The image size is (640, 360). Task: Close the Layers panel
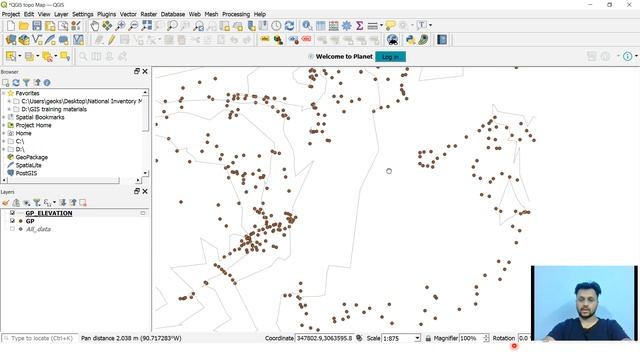[x=145, y=191]
